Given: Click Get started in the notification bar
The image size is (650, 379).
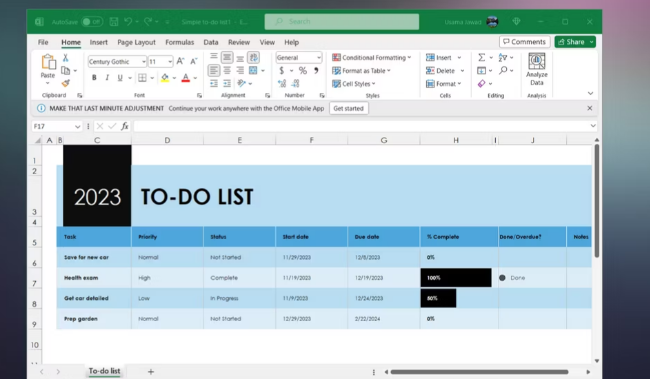Looking at the screenshot, I should 348,108.
